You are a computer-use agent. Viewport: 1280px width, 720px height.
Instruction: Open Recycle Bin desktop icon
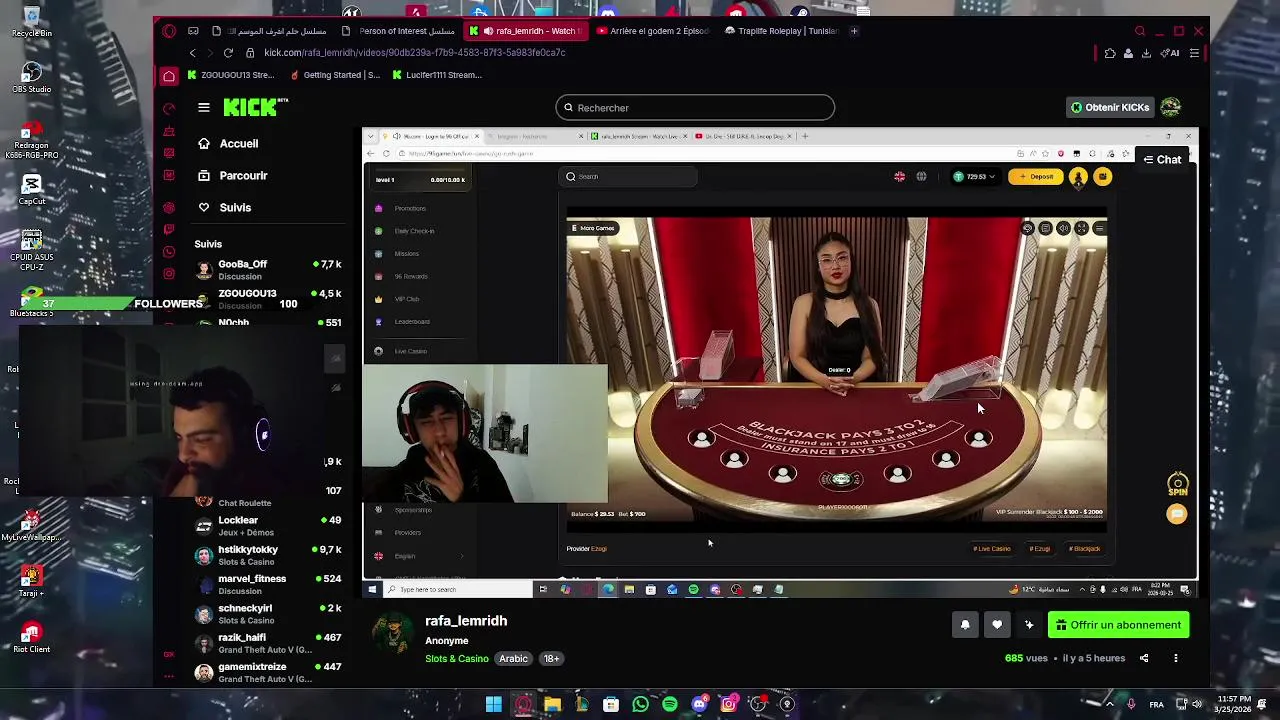[31, 22]
